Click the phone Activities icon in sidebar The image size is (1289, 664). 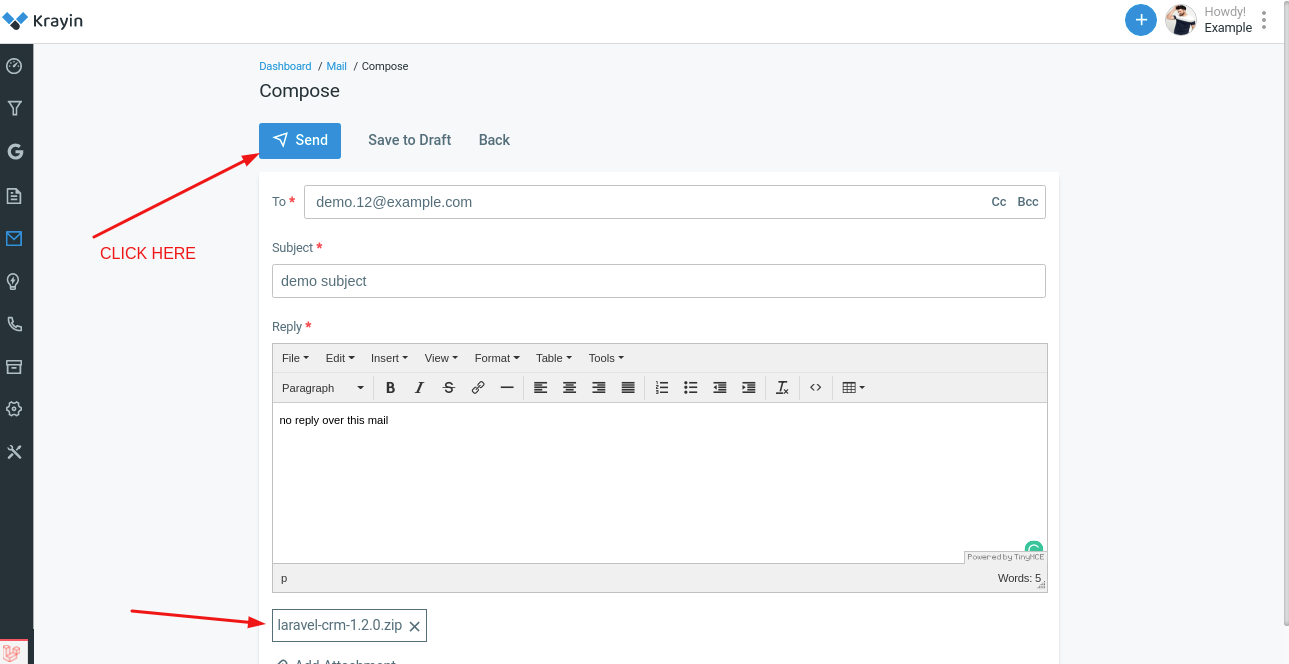tap(15, 324)
